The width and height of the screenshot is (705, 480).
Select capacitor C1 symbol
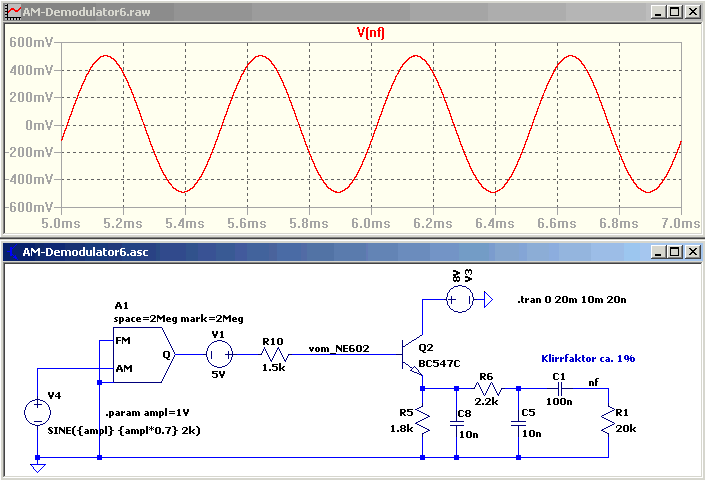pyautogui.click(x=559, y=388)
